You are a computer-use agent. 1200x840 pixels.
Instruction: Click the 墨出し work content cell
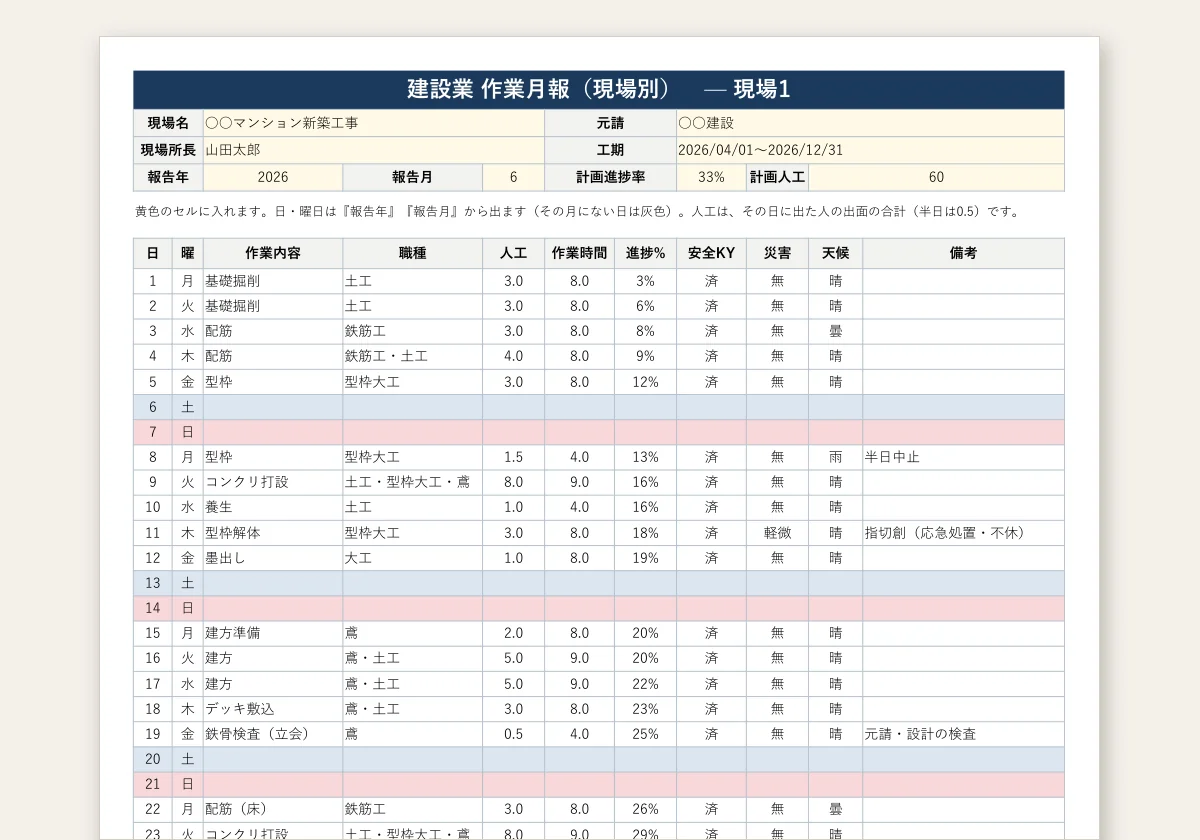coord(273,558)
